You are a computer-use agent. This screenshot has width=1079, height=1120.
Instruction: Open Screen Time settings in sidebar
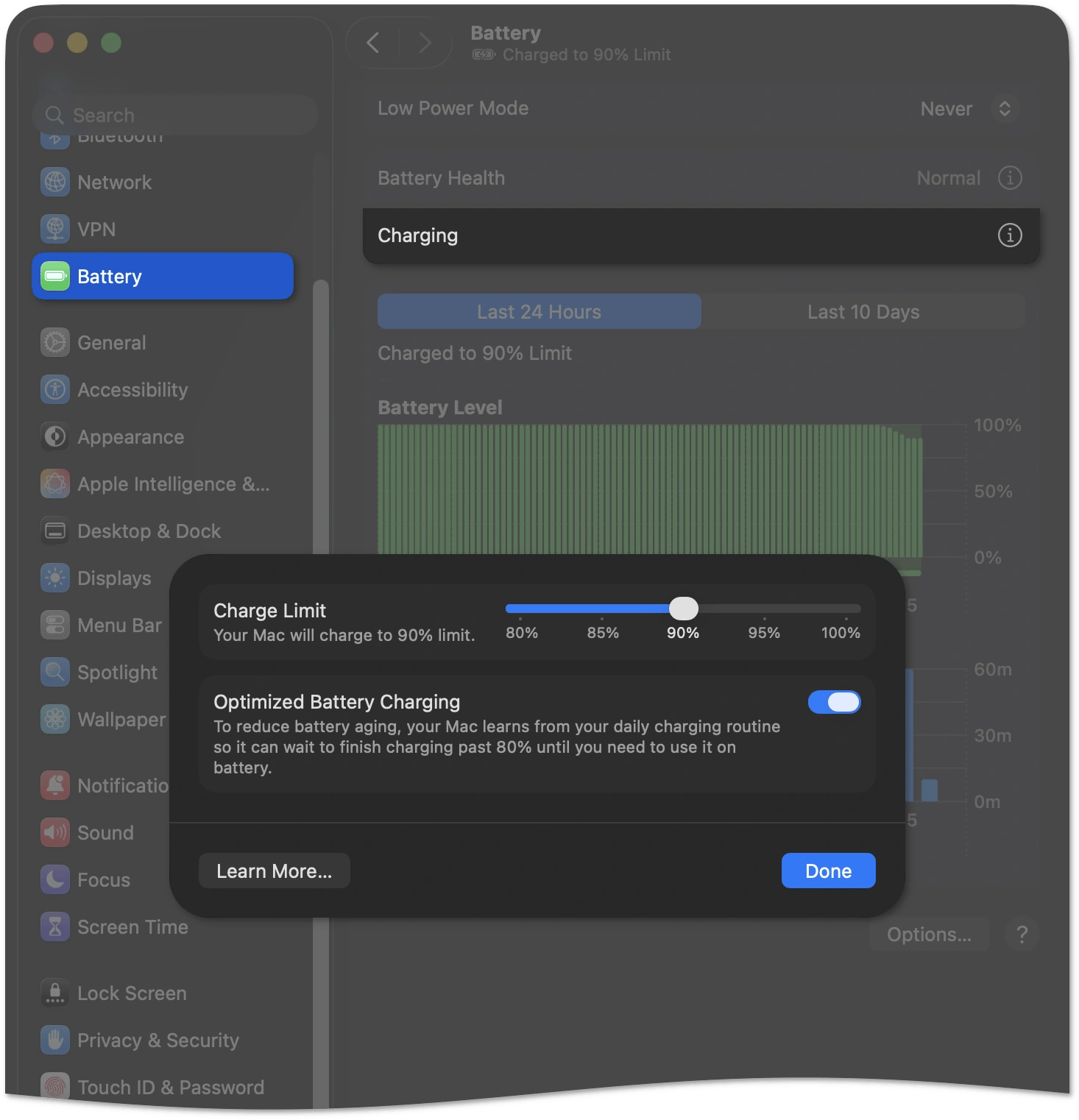[163, 926]
